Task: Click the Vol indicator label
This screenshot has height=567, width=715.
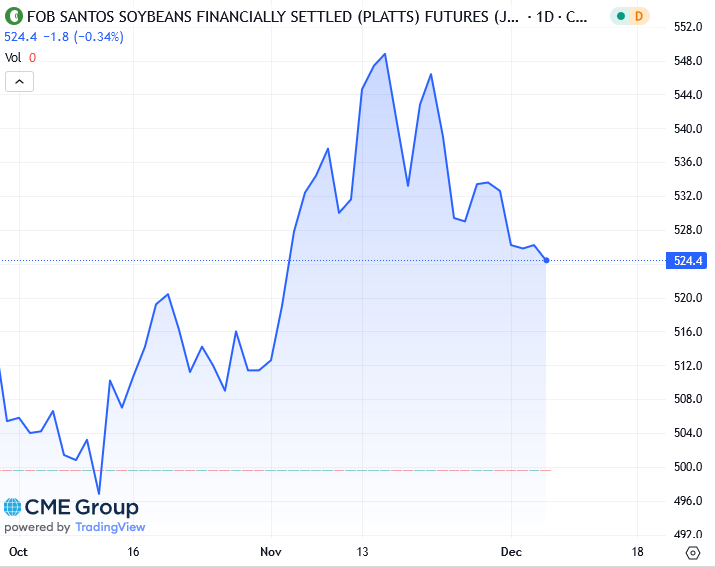Action: 13,58
